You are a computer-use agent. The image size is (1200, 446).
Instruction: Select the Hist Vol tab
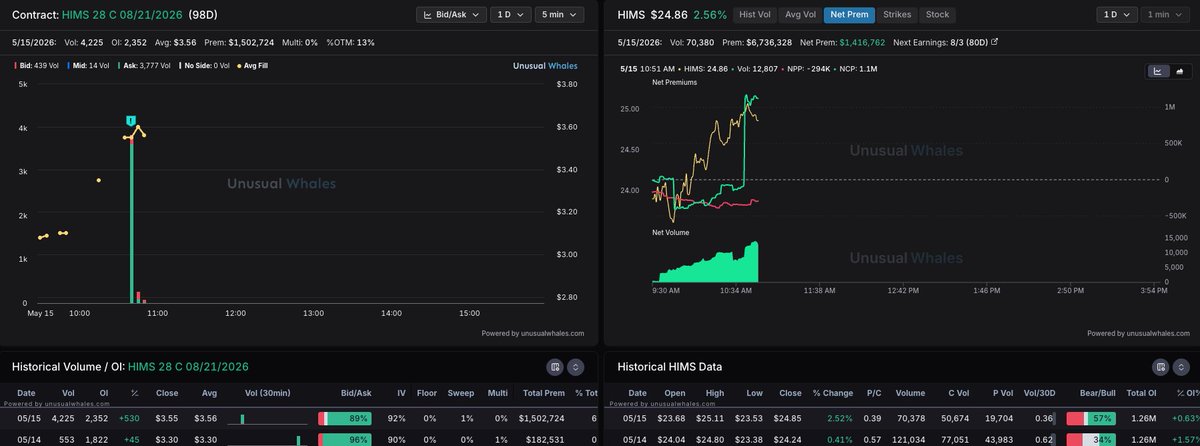tap(754, 15)
